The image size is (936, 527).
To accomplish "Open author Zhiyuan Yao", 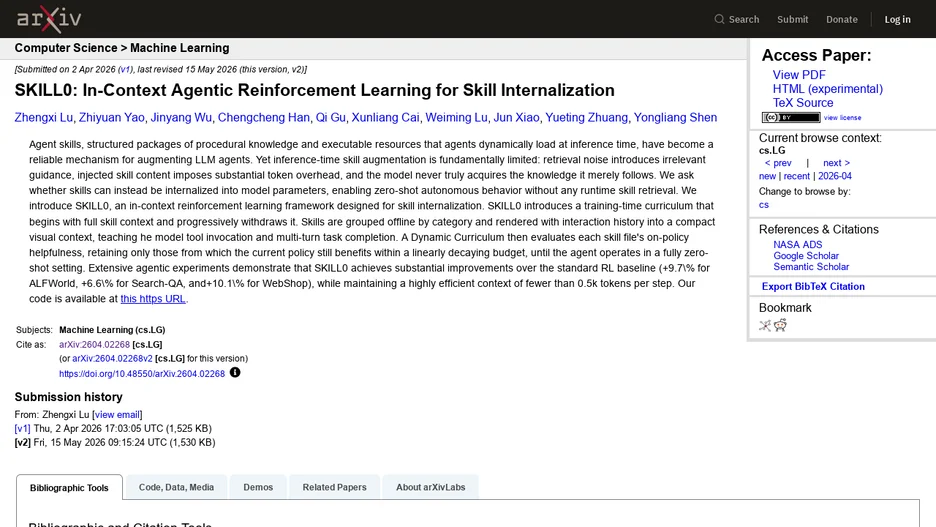I will 112,118.
